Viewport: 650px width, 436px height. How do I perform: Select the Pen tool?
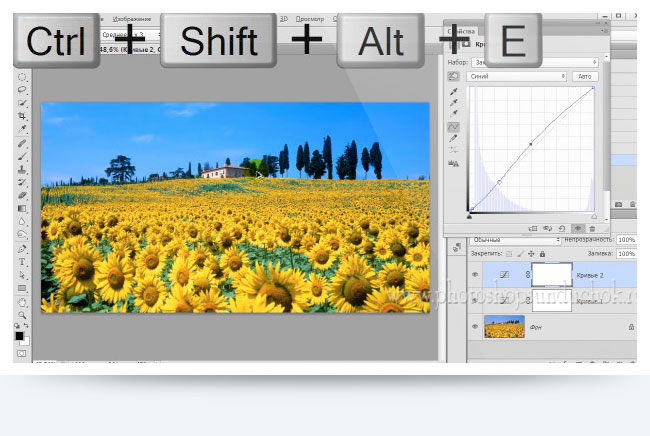click(x=22, y=249)
